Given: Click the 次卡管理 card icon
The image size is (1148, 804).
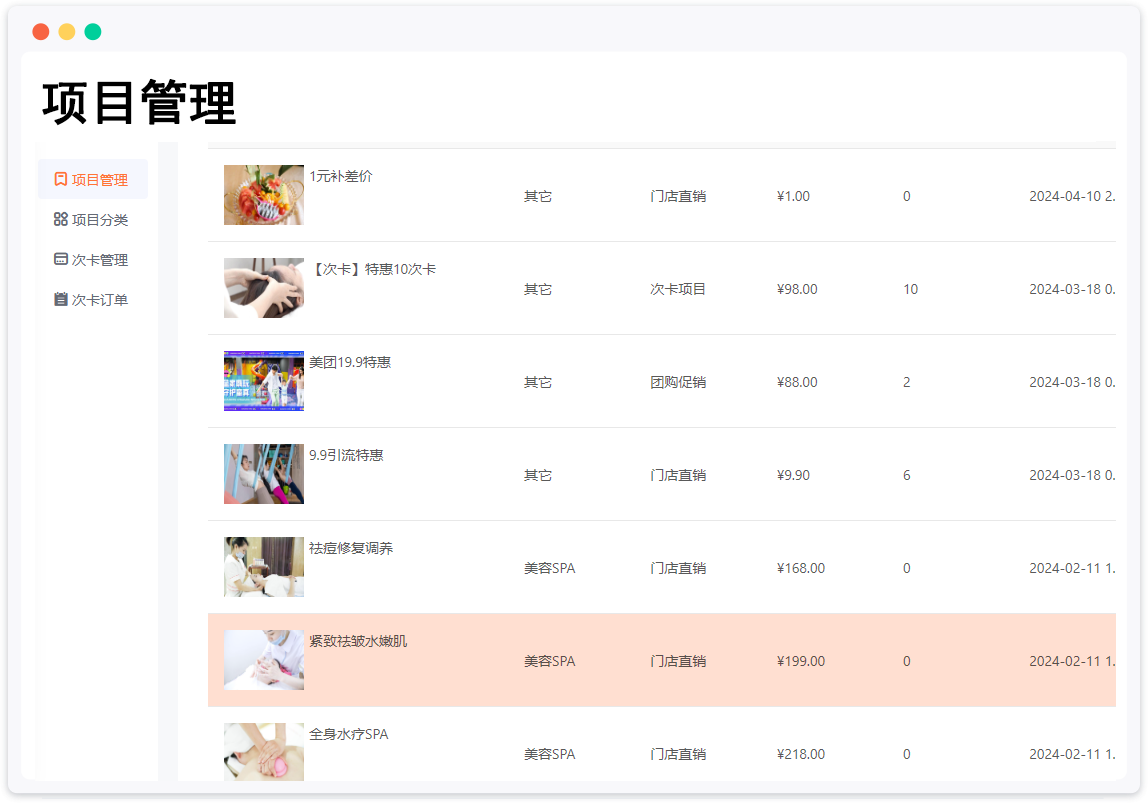Looking at the screenshot, I should coord(61,260).
